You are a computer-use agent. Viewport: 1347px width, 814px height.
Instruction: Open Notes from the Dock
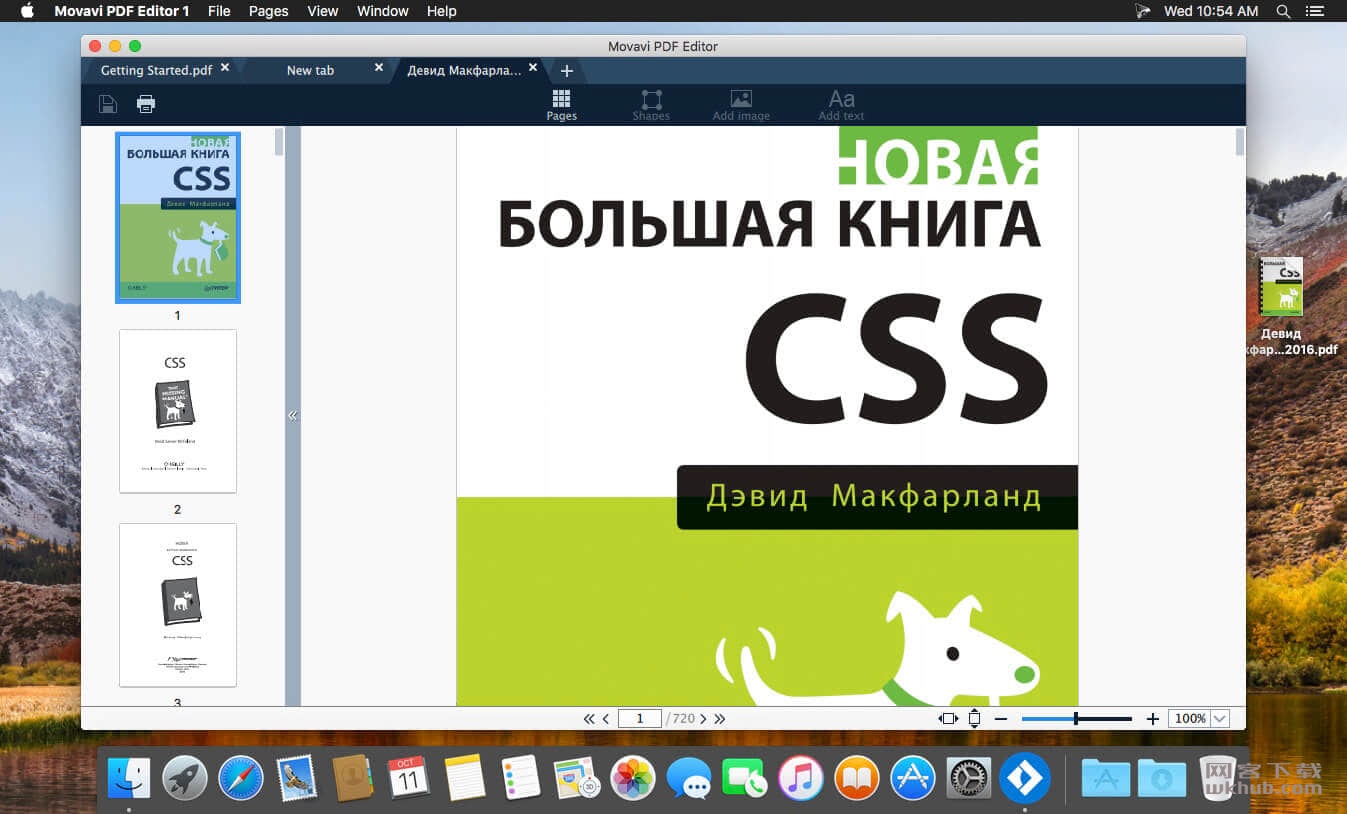(465, 778)
